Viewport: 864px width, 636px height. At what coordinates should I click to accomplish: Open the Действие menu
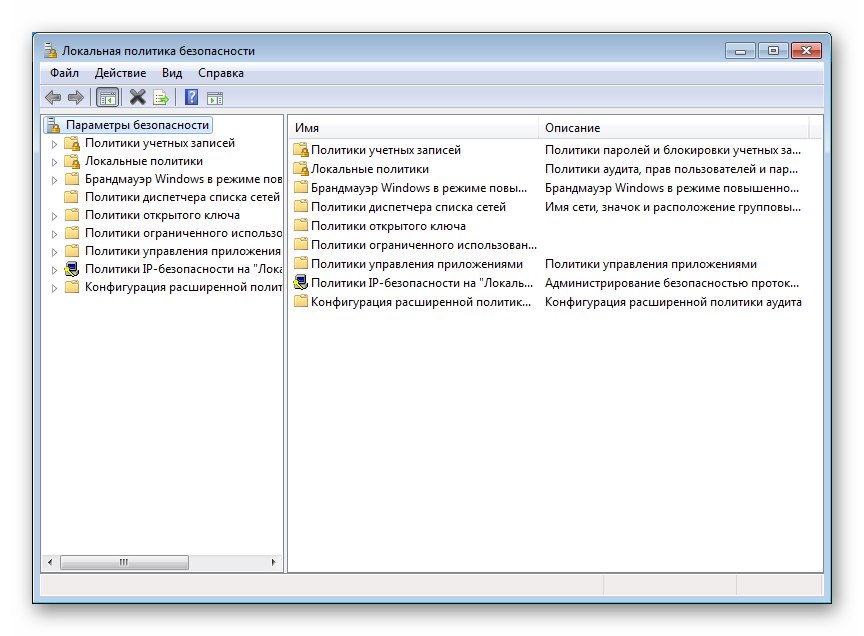click(120, 73)
